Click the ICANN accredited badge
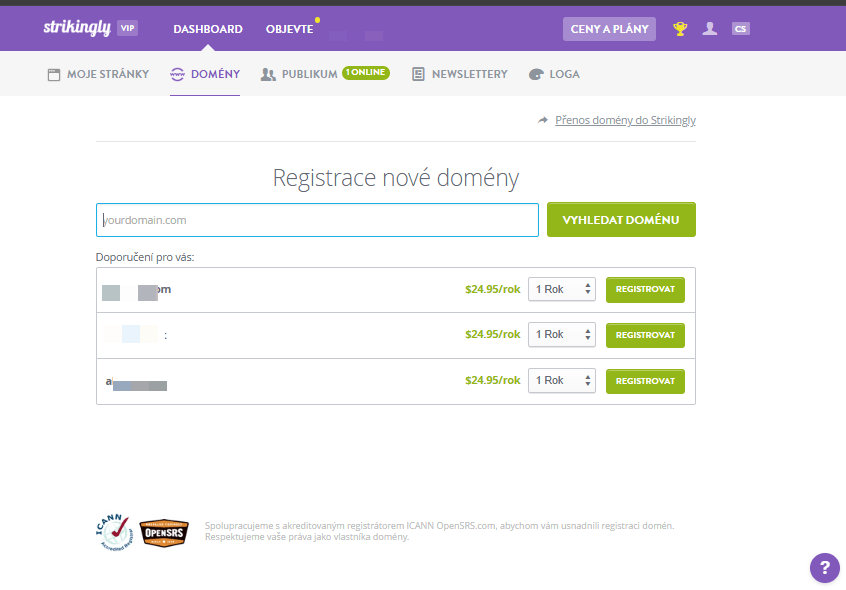Image resolution: width=846 pixels, height=590 pixels. (114, 533)
